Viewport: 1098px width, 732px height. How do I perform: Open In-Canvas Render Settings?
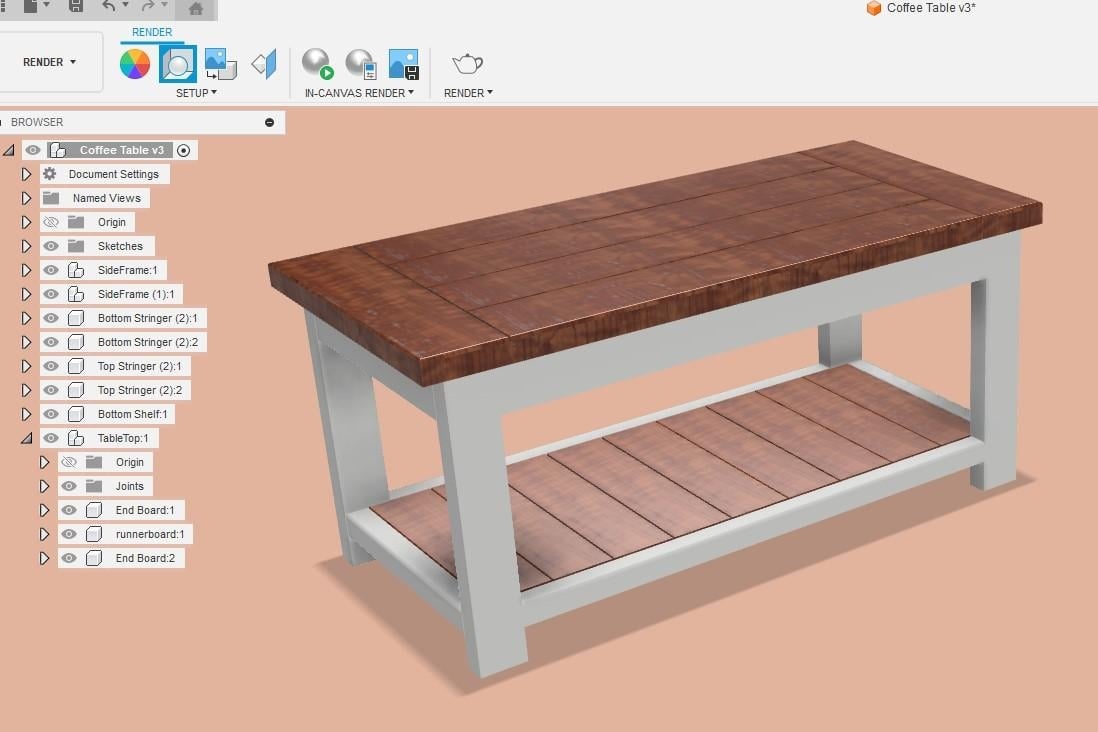click(361, 64)
